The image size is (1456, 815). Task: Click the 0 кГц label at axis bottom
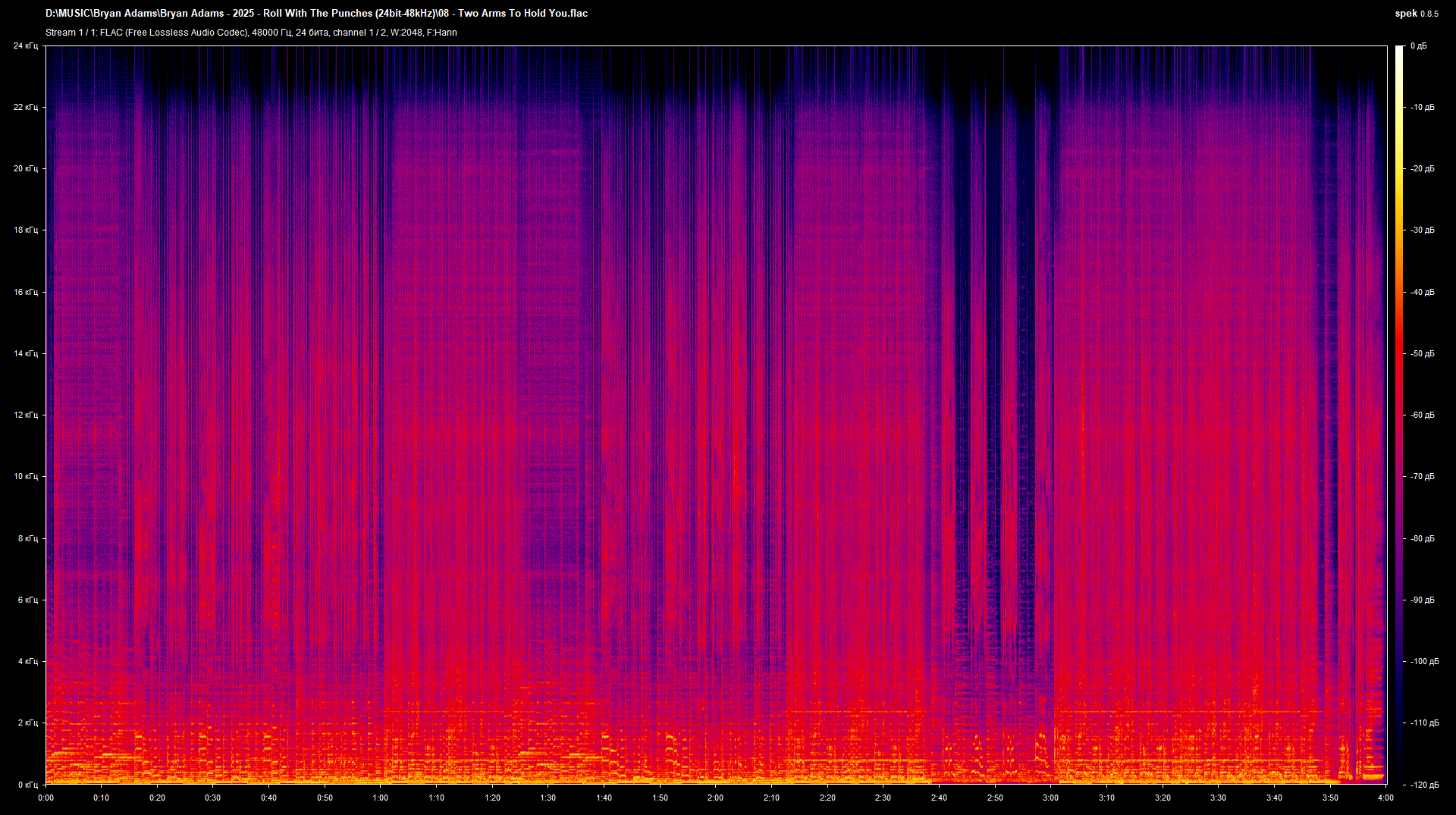[27, 785]
